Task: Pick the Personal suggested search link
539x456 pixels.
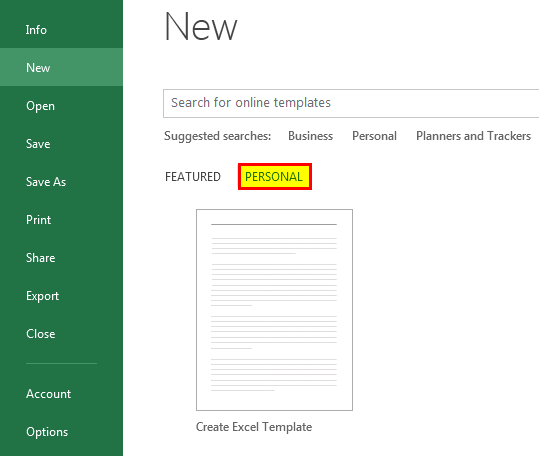Action: [374, 136]
